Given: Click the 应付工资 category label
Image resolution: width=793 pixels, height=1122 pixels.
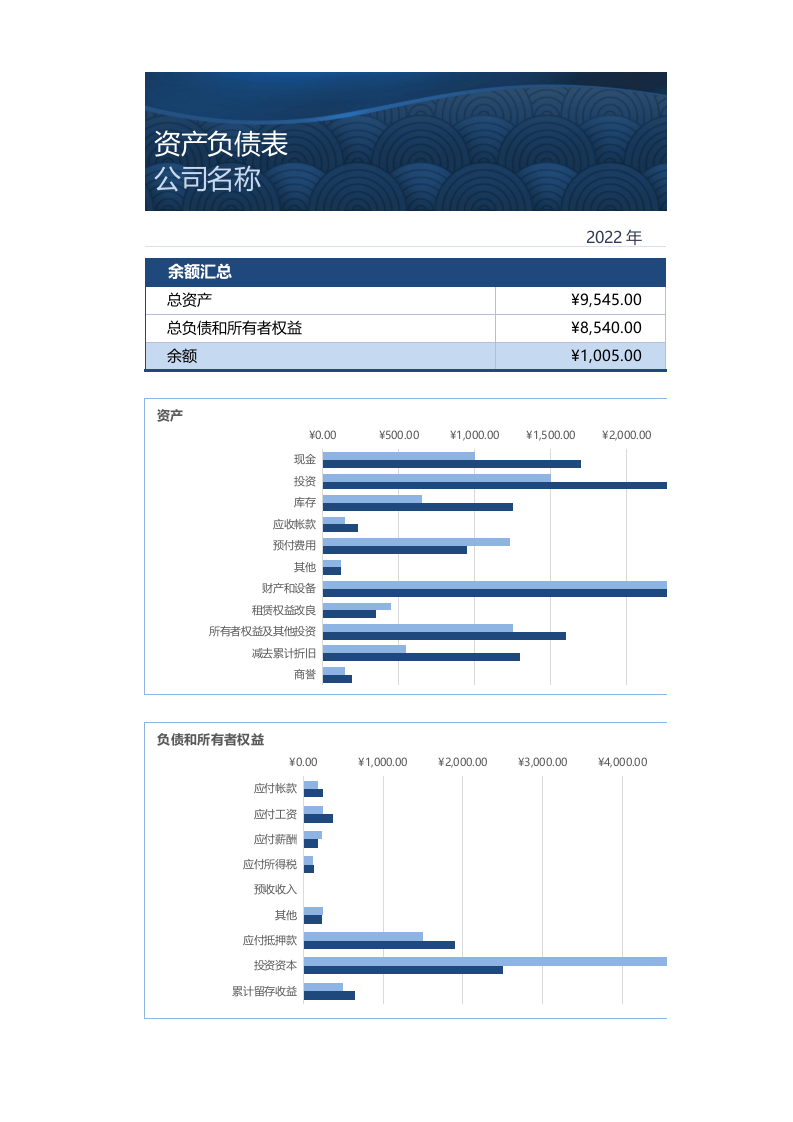Looking at the screenshot, I should pos(275,814).
